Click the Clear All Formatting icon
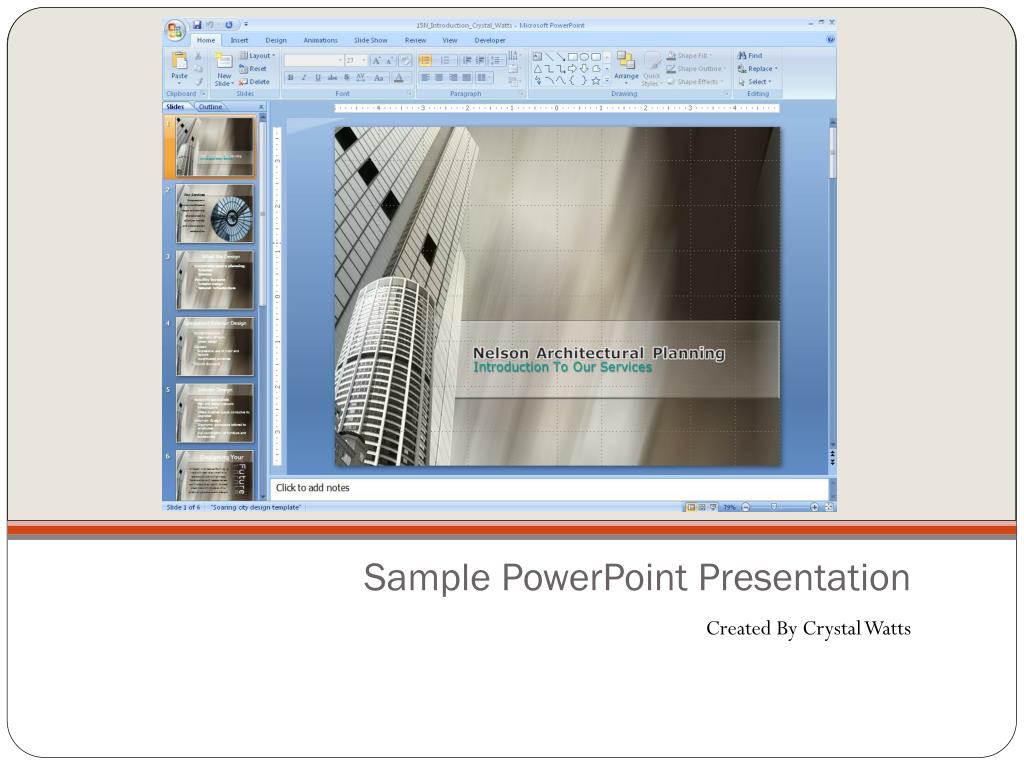 405,61
